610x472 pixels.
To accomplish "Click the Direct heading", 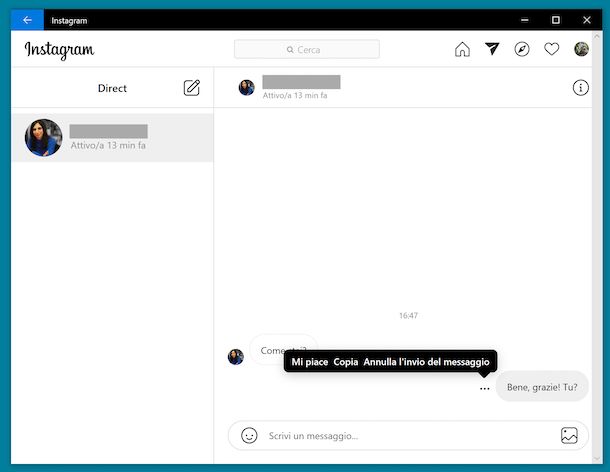I will (x=112, y=88).
